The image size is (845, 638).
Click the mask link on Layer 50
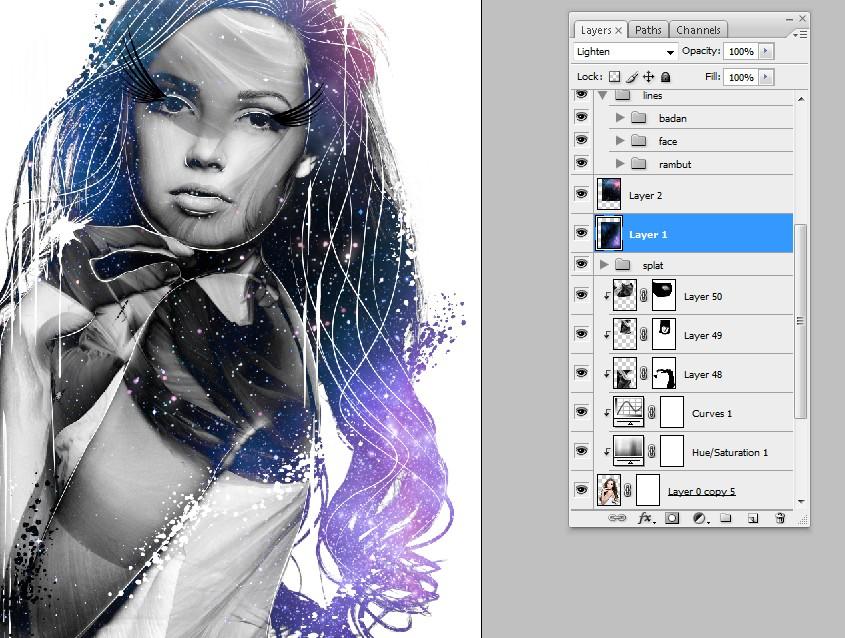643,295
